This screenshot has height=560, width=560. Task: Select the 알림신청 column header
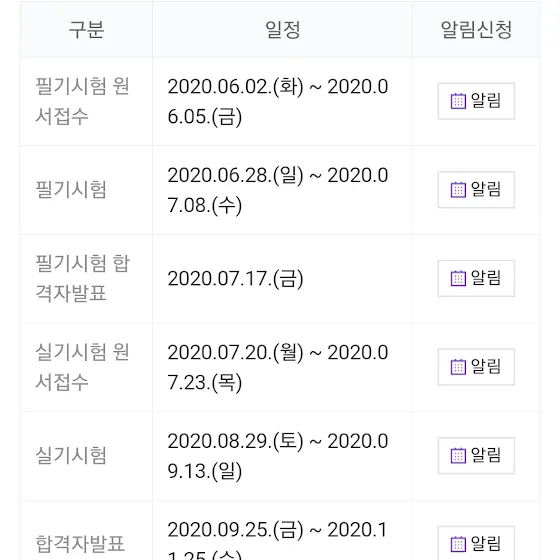pos(476,30)
